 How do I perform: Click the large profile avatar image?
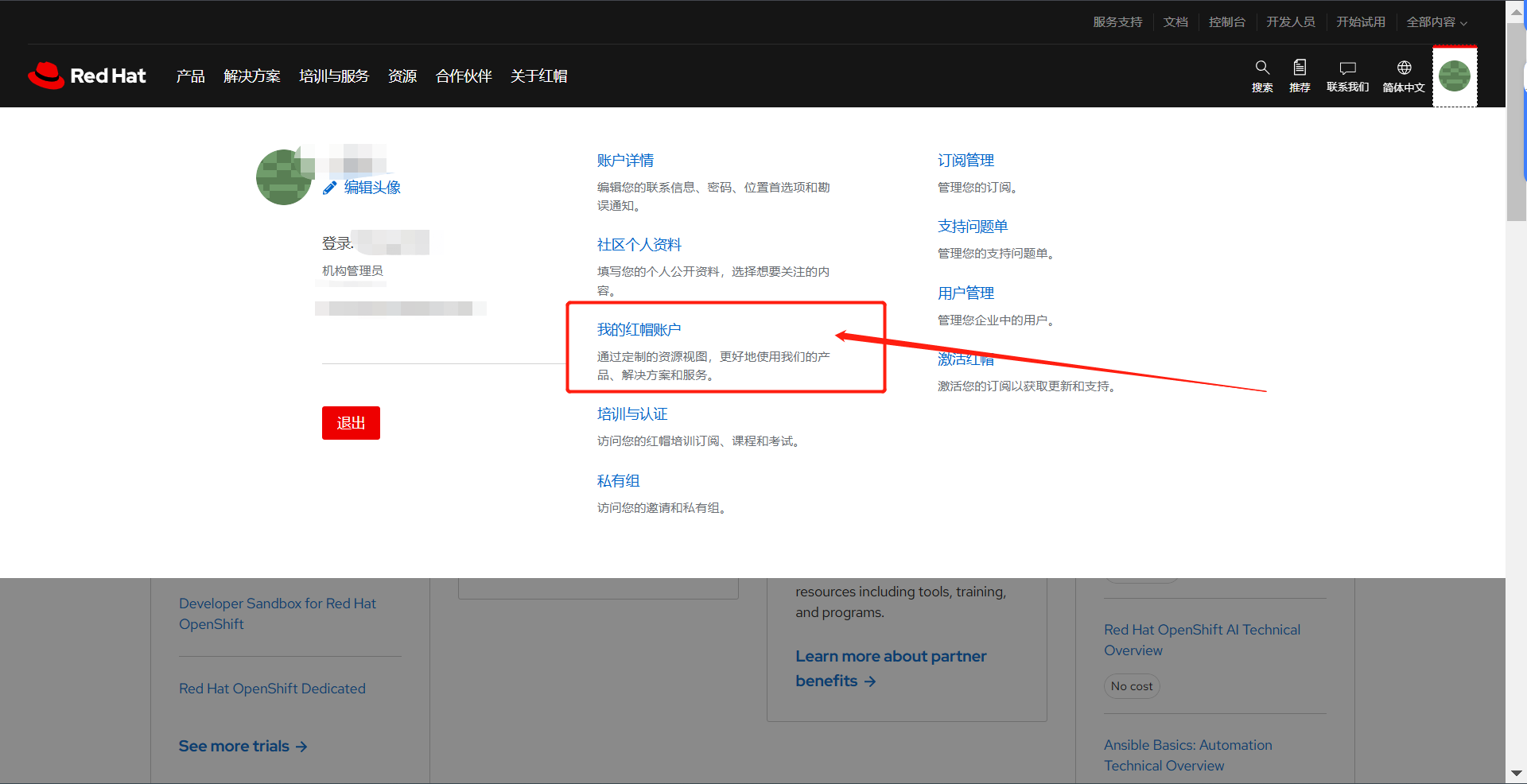(x=284, y=177)
